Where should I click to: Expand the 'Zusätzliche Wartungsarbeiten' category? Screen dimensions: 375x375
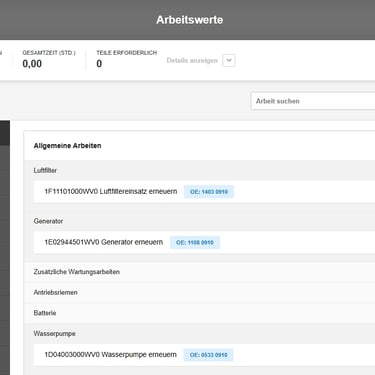click(x=199, y=272)
